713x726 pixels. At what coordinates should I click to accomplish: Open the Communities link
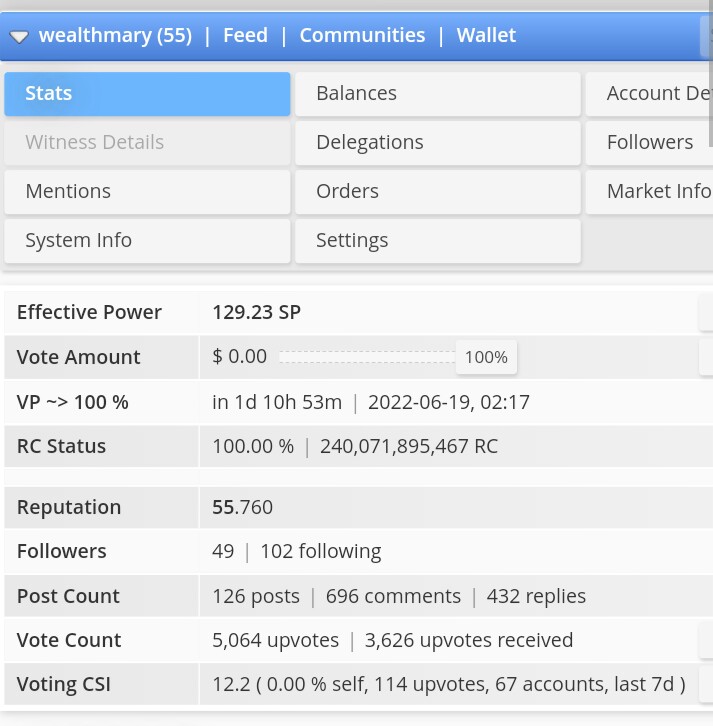[x=362, y=35]
